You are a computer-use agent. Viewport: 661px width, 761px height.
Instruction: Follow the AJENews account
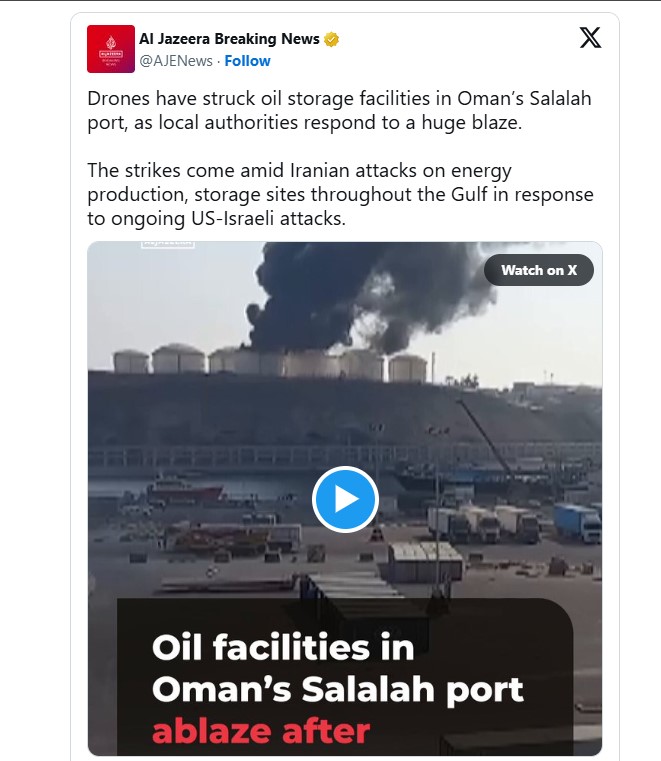[247, 61]
